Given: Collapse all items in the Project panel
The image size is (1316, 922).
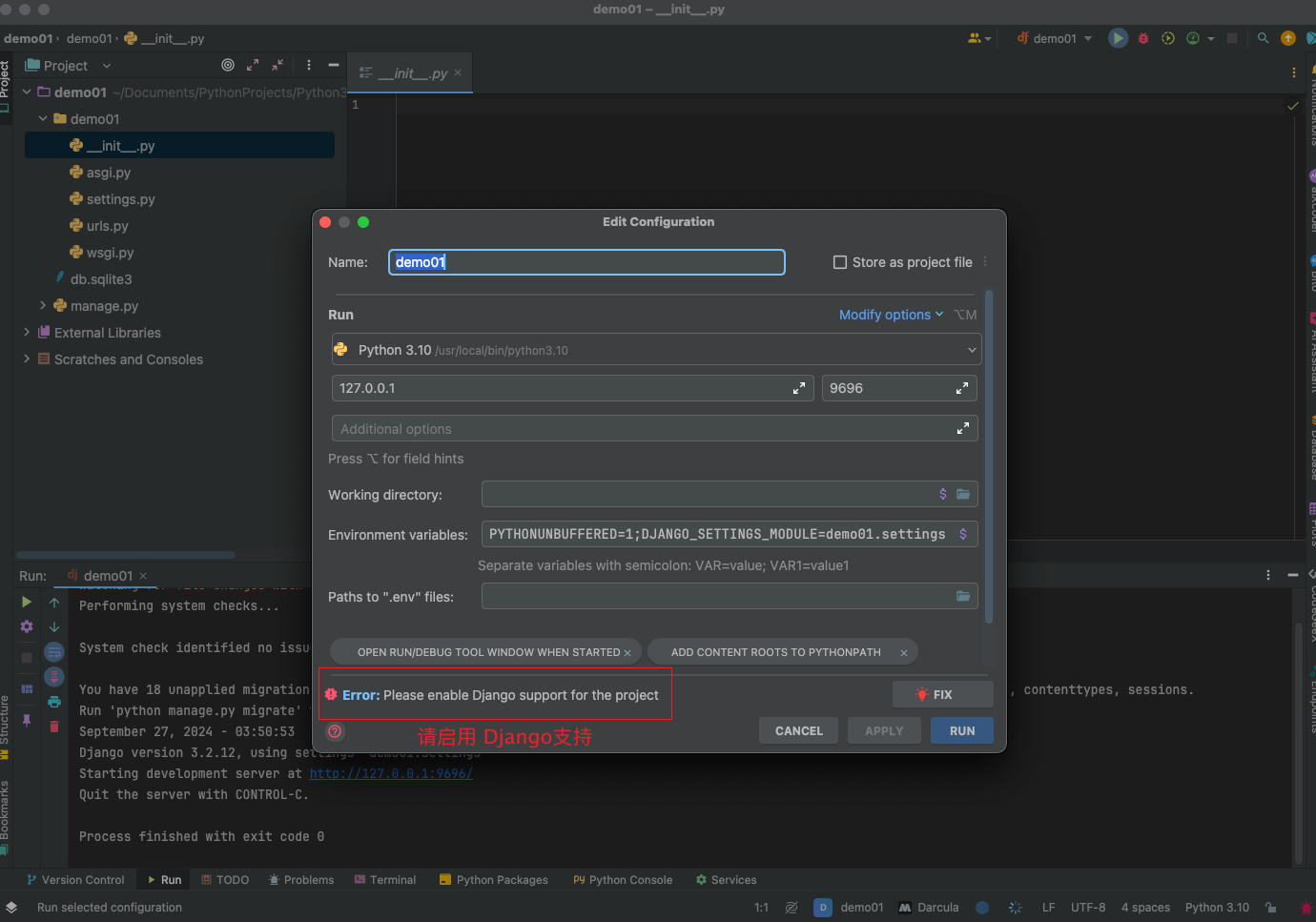Looking at the screenshot, I should tap(278, 65).
